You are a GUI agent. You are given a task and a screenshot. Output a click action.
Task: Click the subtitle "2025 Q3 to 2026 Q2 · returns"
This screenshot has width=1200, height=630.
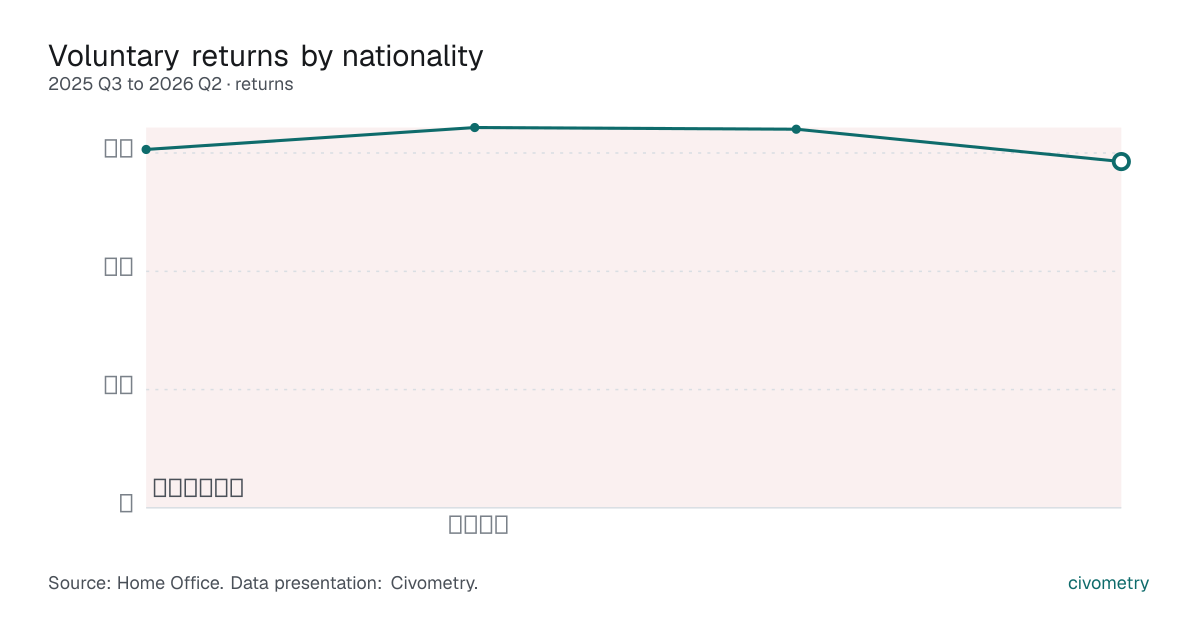click(x=171, y=84)
